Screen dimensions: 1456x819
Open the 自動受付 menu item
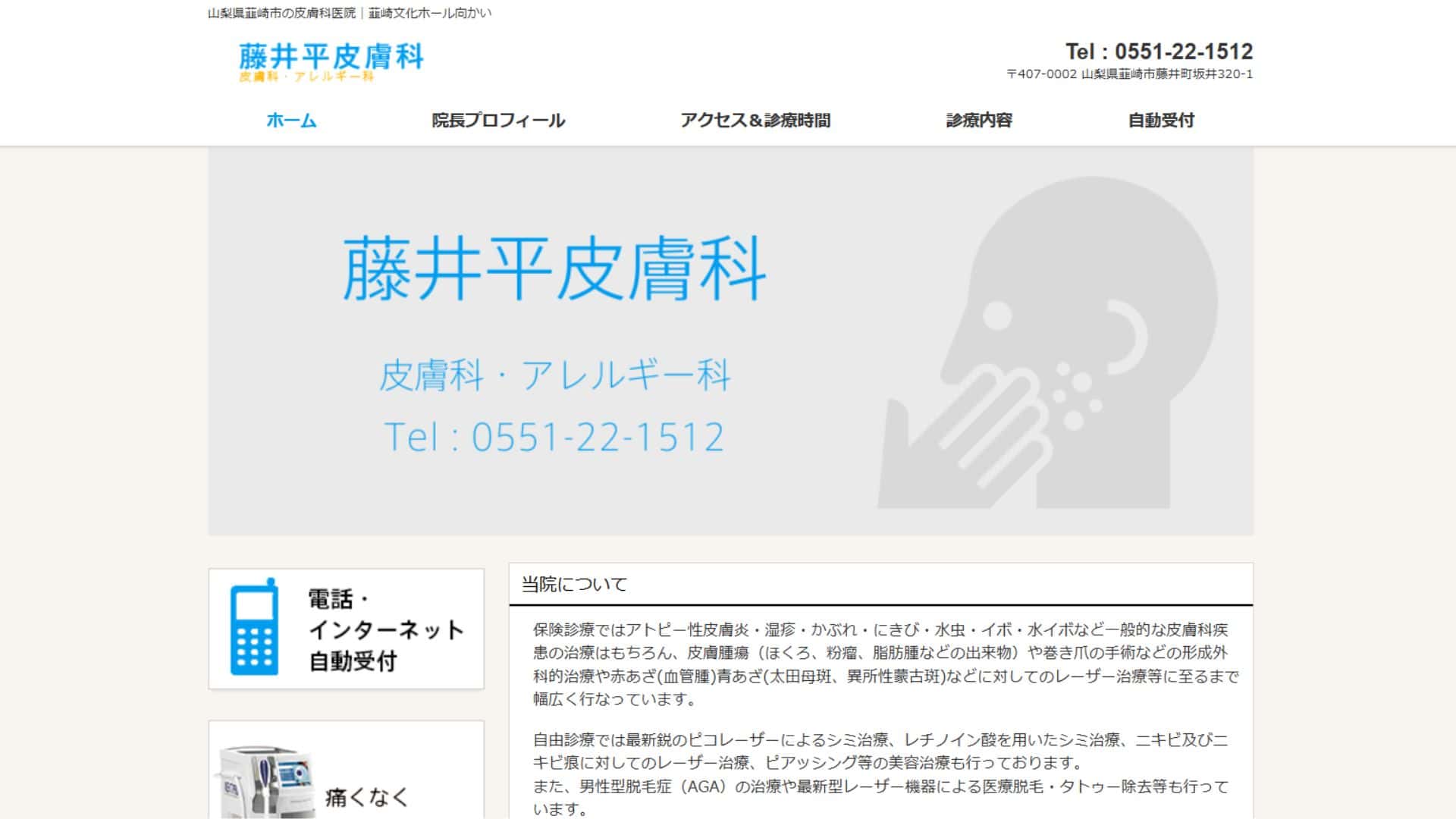[1162, 120]
